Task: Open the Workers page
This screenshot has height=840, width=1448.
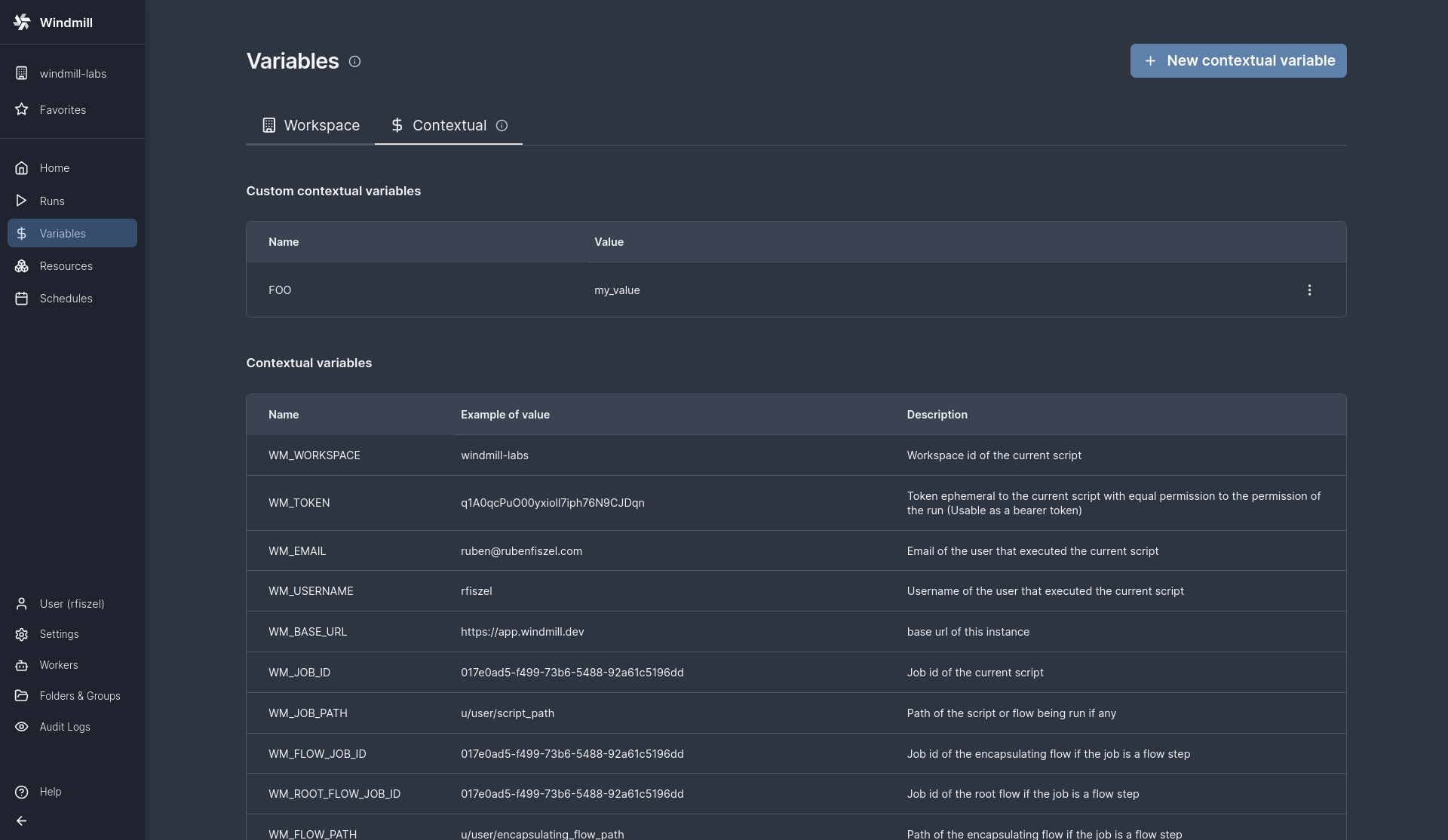Action: [x=59, y=665]
